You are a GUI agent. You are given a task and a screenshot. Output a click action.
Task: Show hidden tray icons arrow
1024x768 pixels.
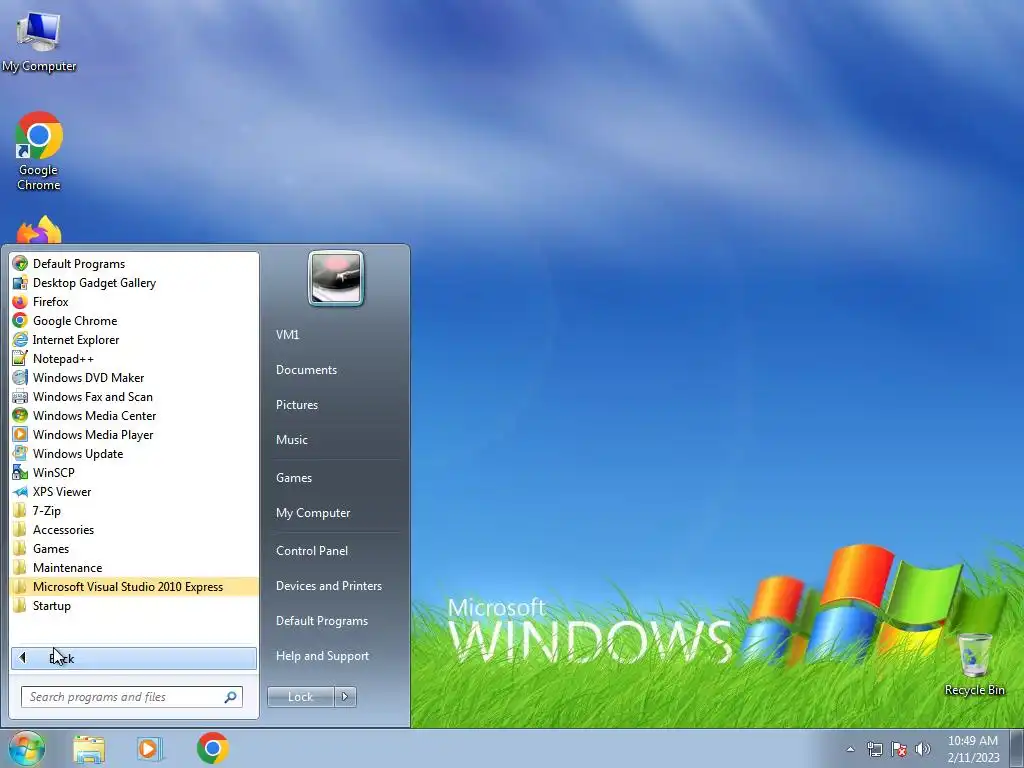850,749
